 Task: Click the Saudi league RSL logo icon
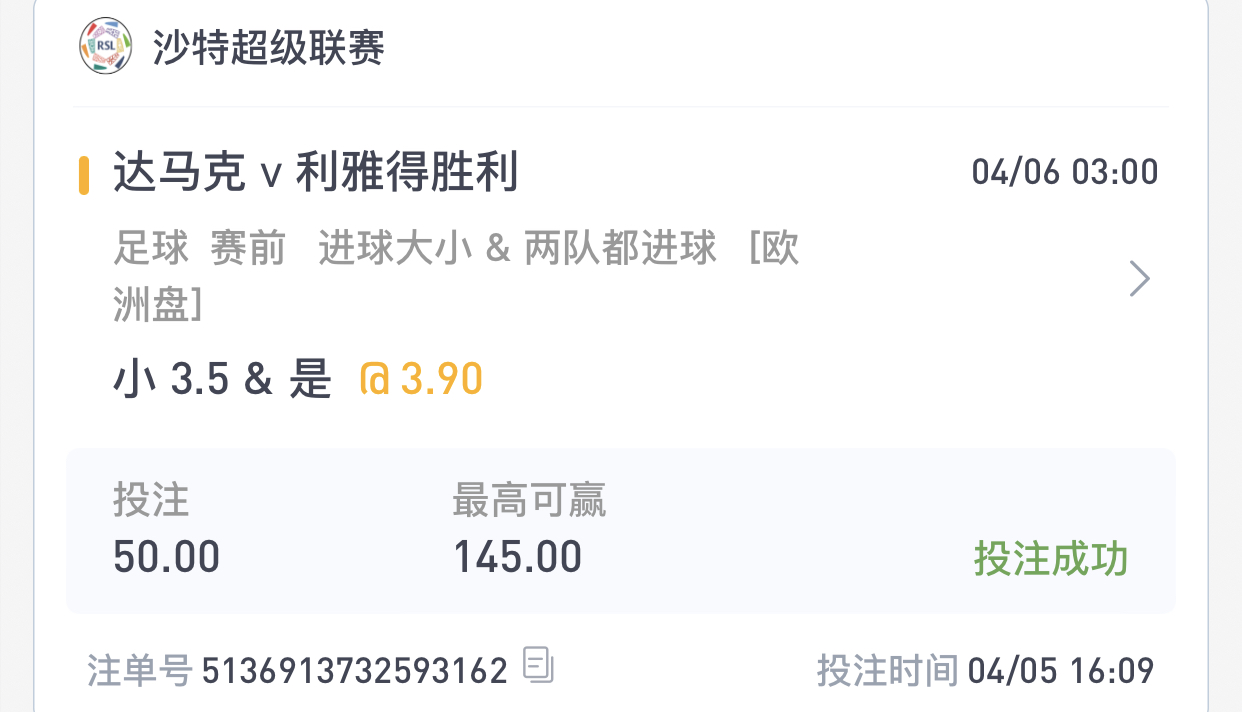pyautogui.click(x=105, y=46)
